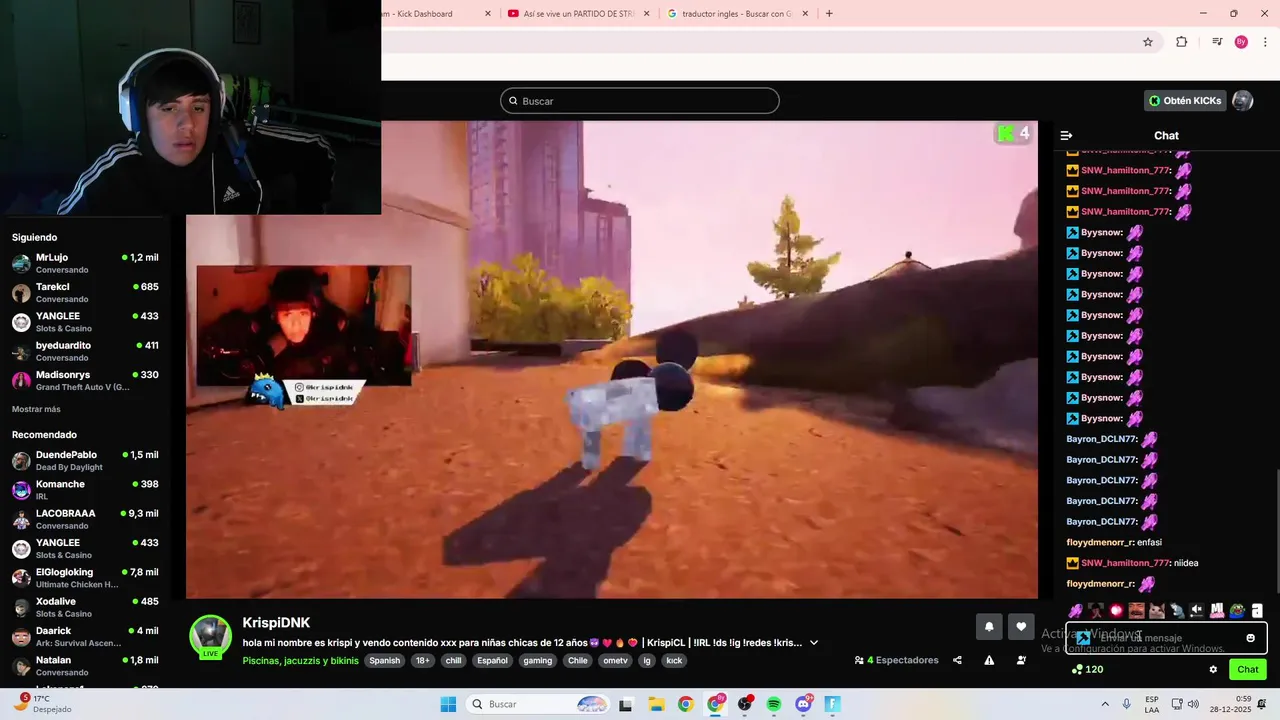Viewport: 1280px width, 720px height.
Task: Send message with the green Chat button
Action: [x=1248, y=670]
